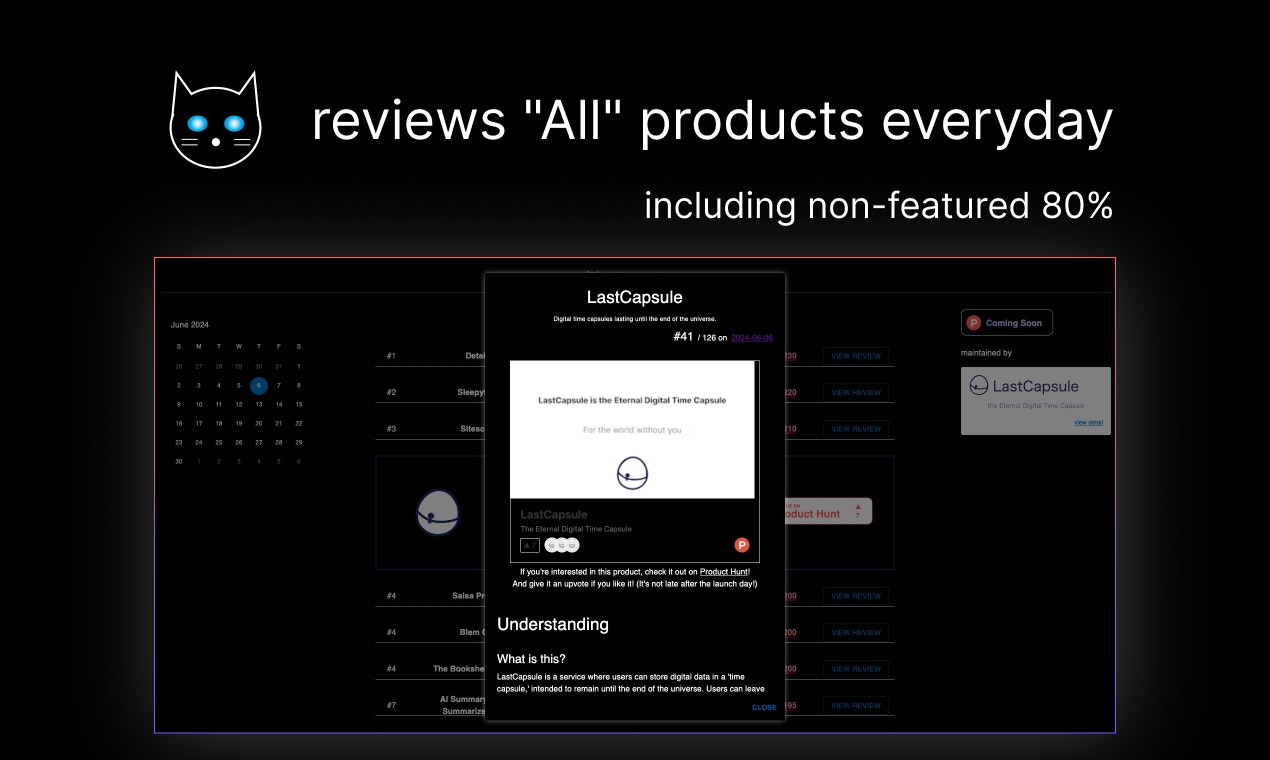Click the "LastCapsule" dialog title
Image resolution: width=1270 pixels, height=760 pixels.
(634, 297)
